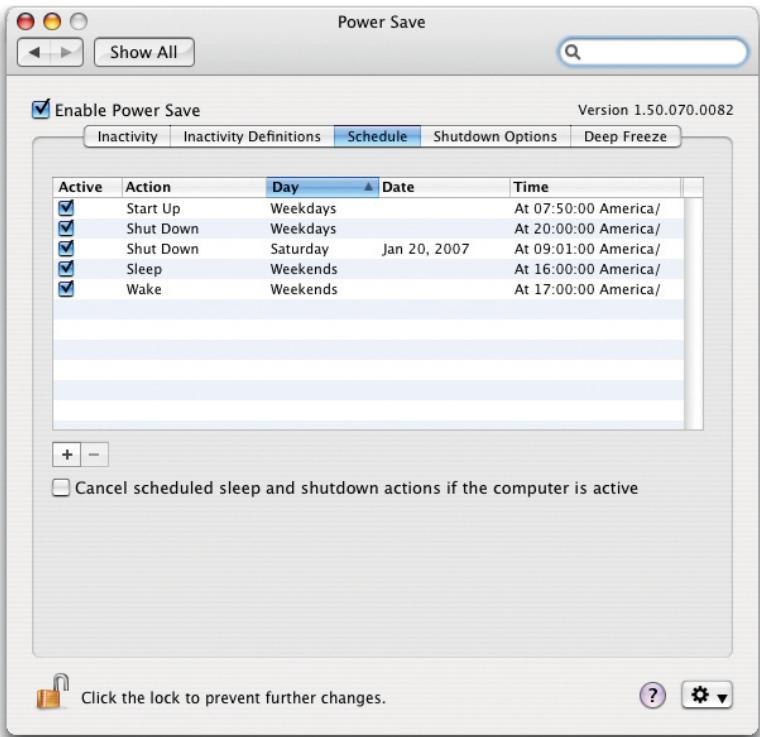
Task: Remove schedule entry with minus button
Action: pos(95,455)
